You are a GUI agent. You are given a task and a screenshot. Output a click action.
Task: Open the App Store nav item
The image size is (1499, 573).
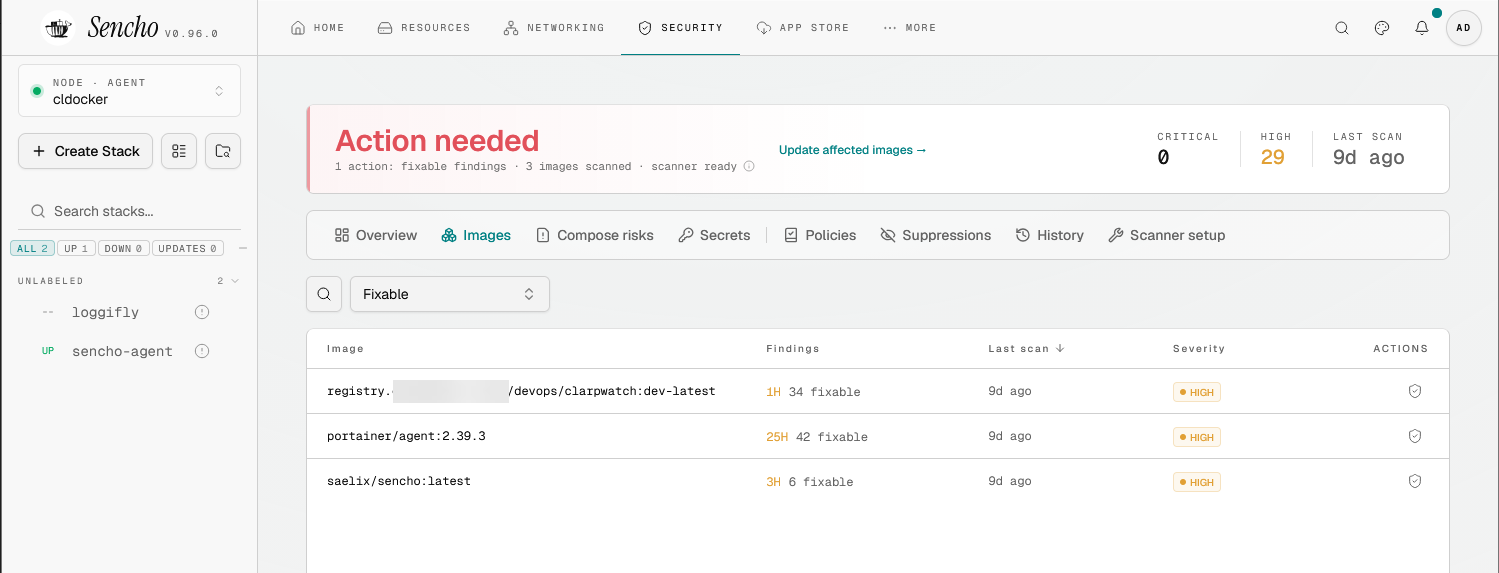[802, 28]
